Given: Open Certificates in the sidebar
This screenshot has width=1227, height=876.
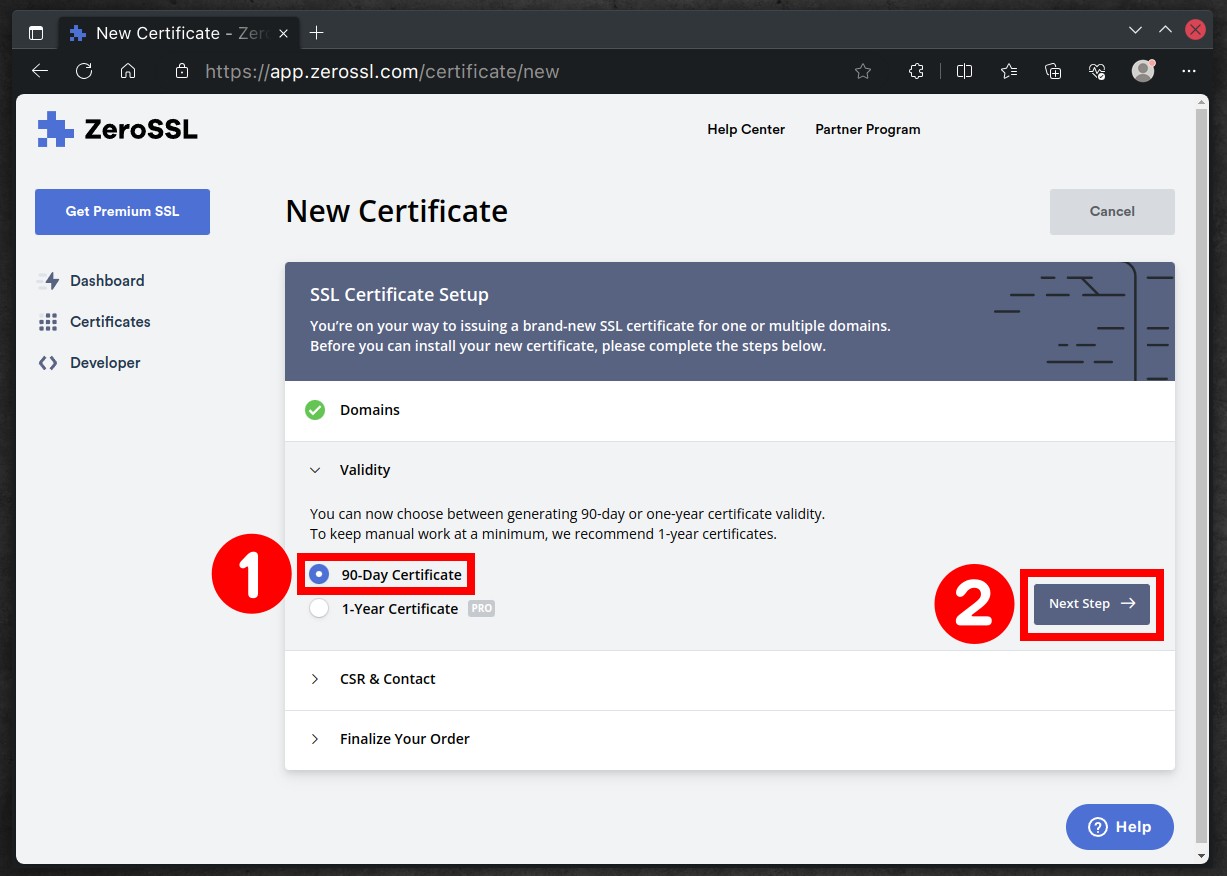Looking at the screenshot, I should [x=94, y=322].
